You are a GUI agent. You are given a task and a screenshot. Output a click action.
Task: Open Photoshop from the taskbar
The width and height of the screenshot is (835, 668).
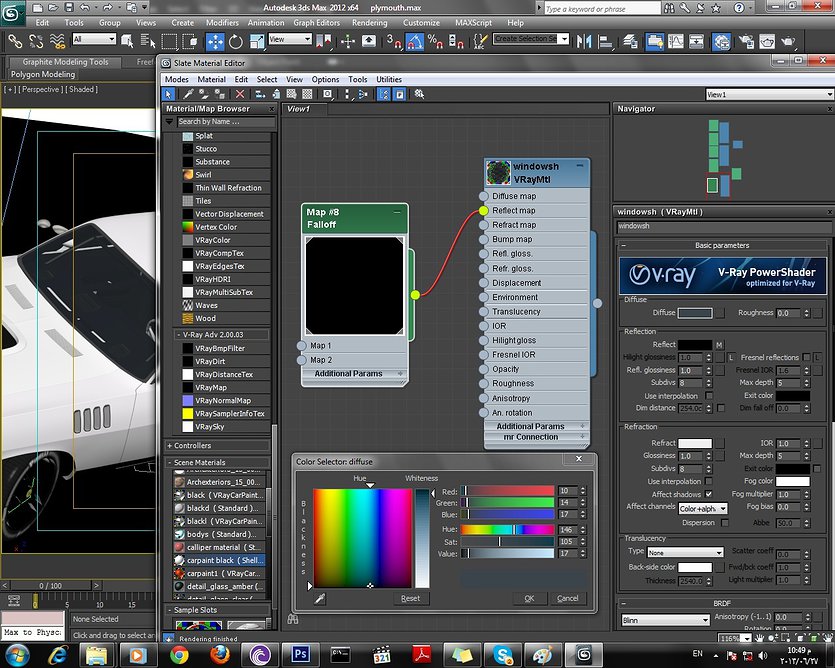pyautogui.click(x=300, y=654)
